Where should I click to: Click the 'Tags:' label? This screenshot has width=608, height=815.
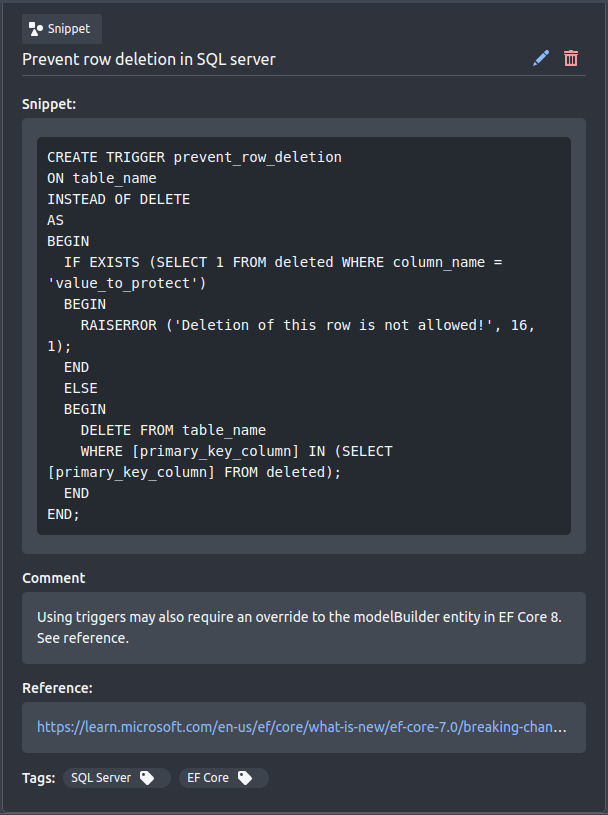[x=38, y=778]
